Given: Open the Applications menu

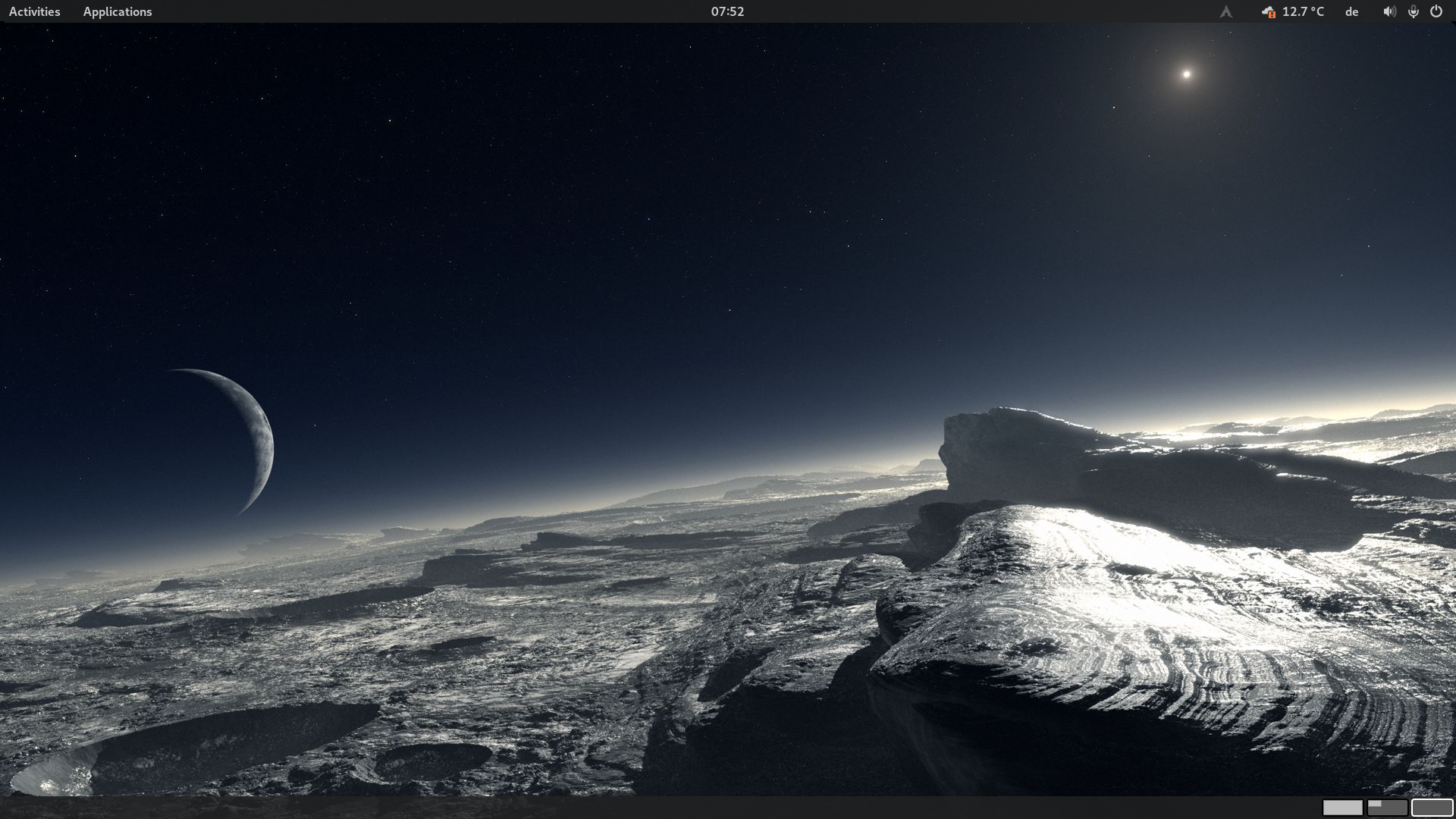Looking at the screenshot, I should [118, 11].
